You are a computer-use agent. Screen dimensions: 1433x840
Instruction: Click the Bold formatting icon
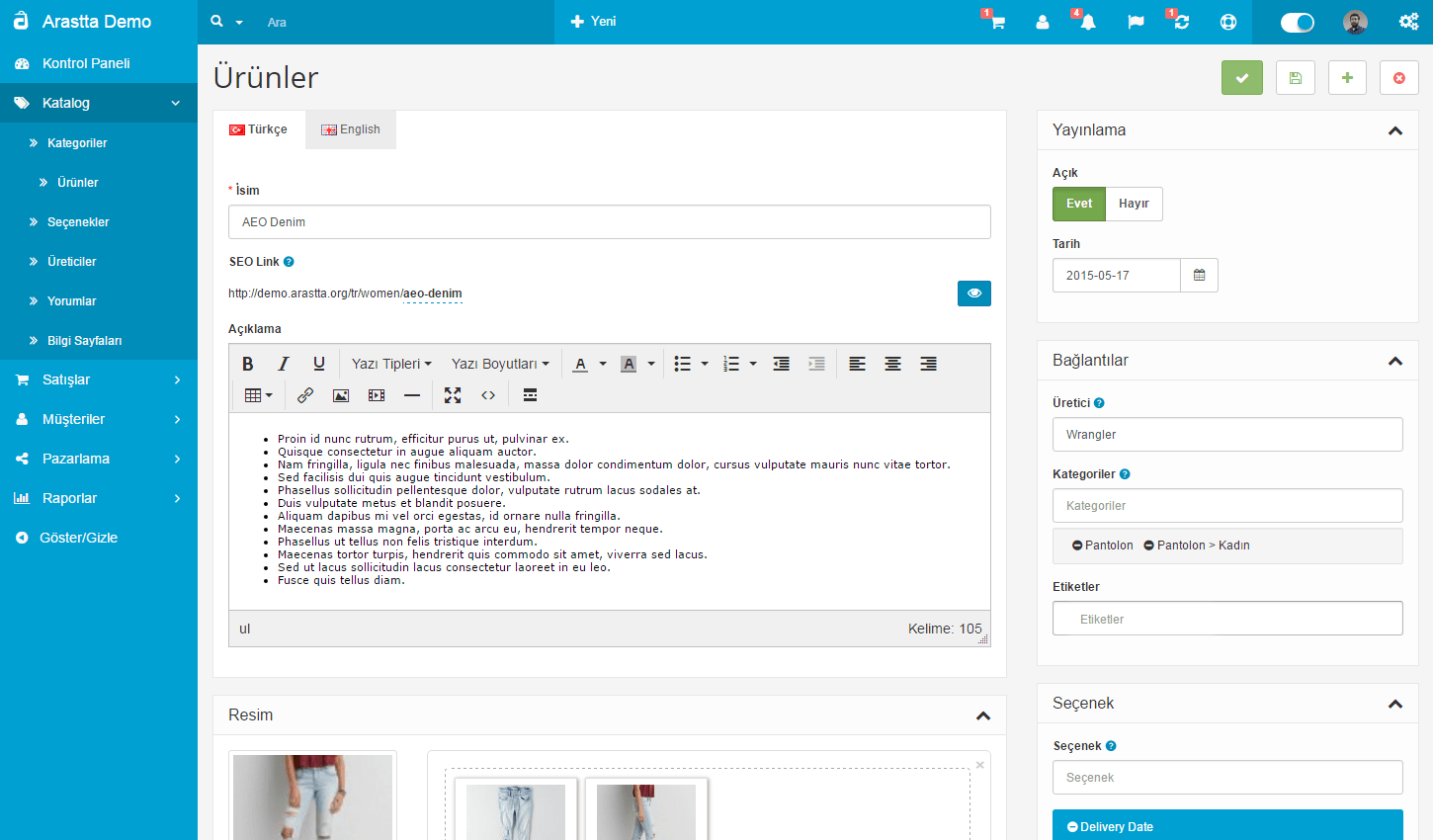[x=248, y=364]
